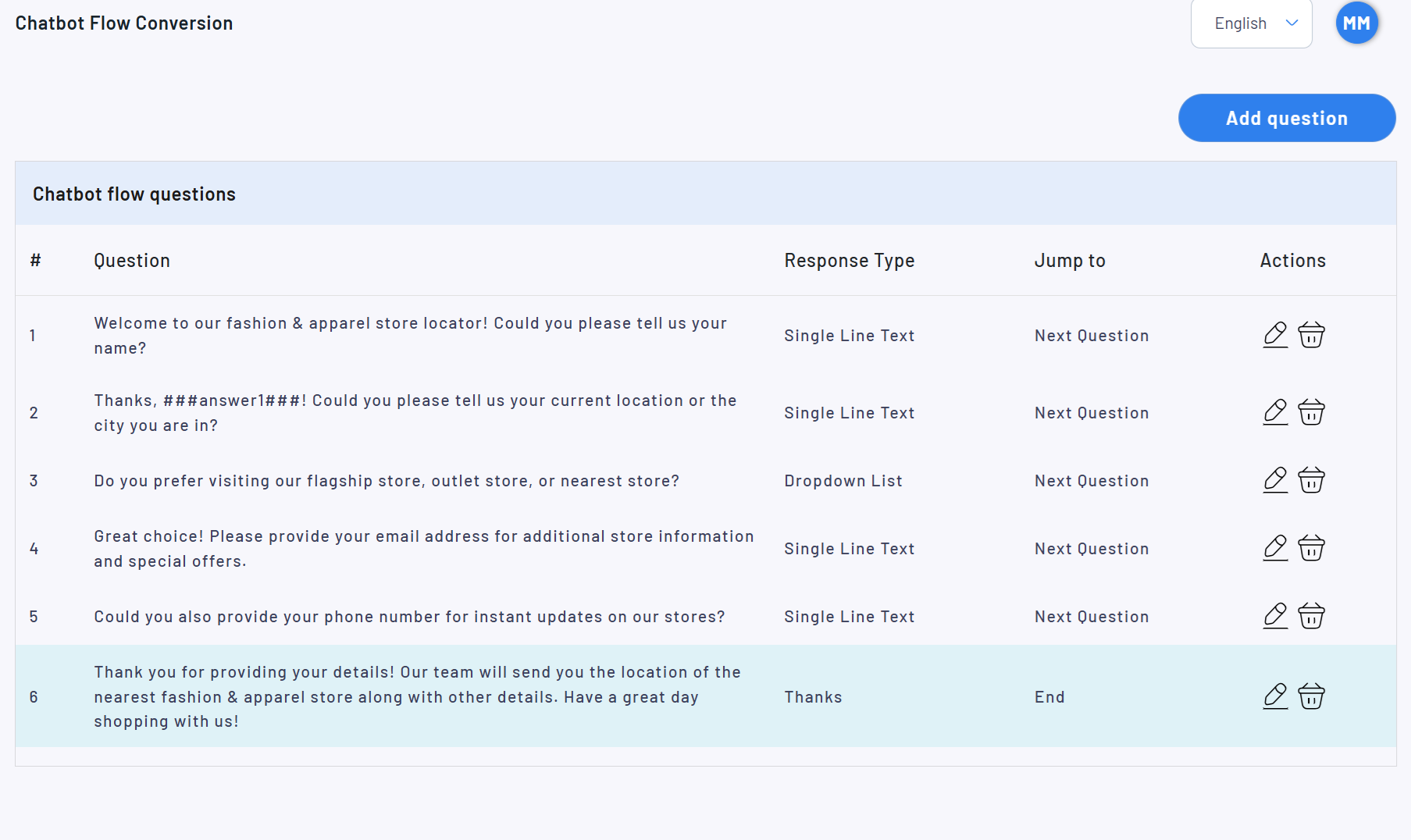This screenshot has height=840, width=1411.
Task: Edit question 1 with the pencil icon
Action: pyautogui.click(x=1275, y=335)
